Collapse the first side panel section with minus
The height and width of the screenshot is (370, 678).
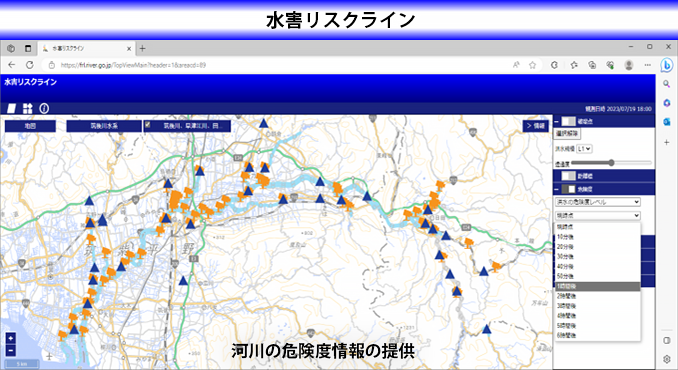coord(557,121)
